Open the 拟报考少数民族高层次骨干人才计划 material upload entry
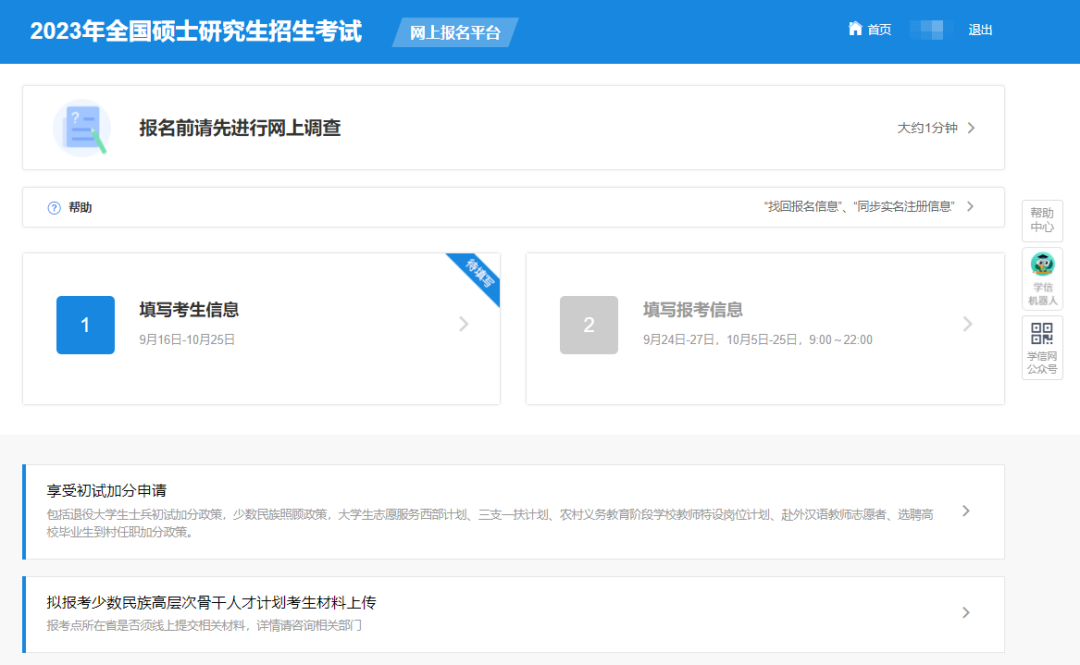The image size is (1080, 665). [x=211, y=603]
